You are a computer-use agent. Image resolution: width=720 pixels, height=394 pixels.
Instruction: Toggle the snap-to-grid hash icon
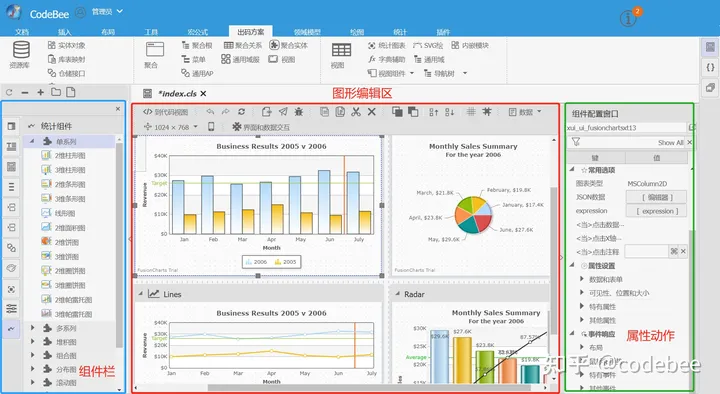[x=487, y=112]
